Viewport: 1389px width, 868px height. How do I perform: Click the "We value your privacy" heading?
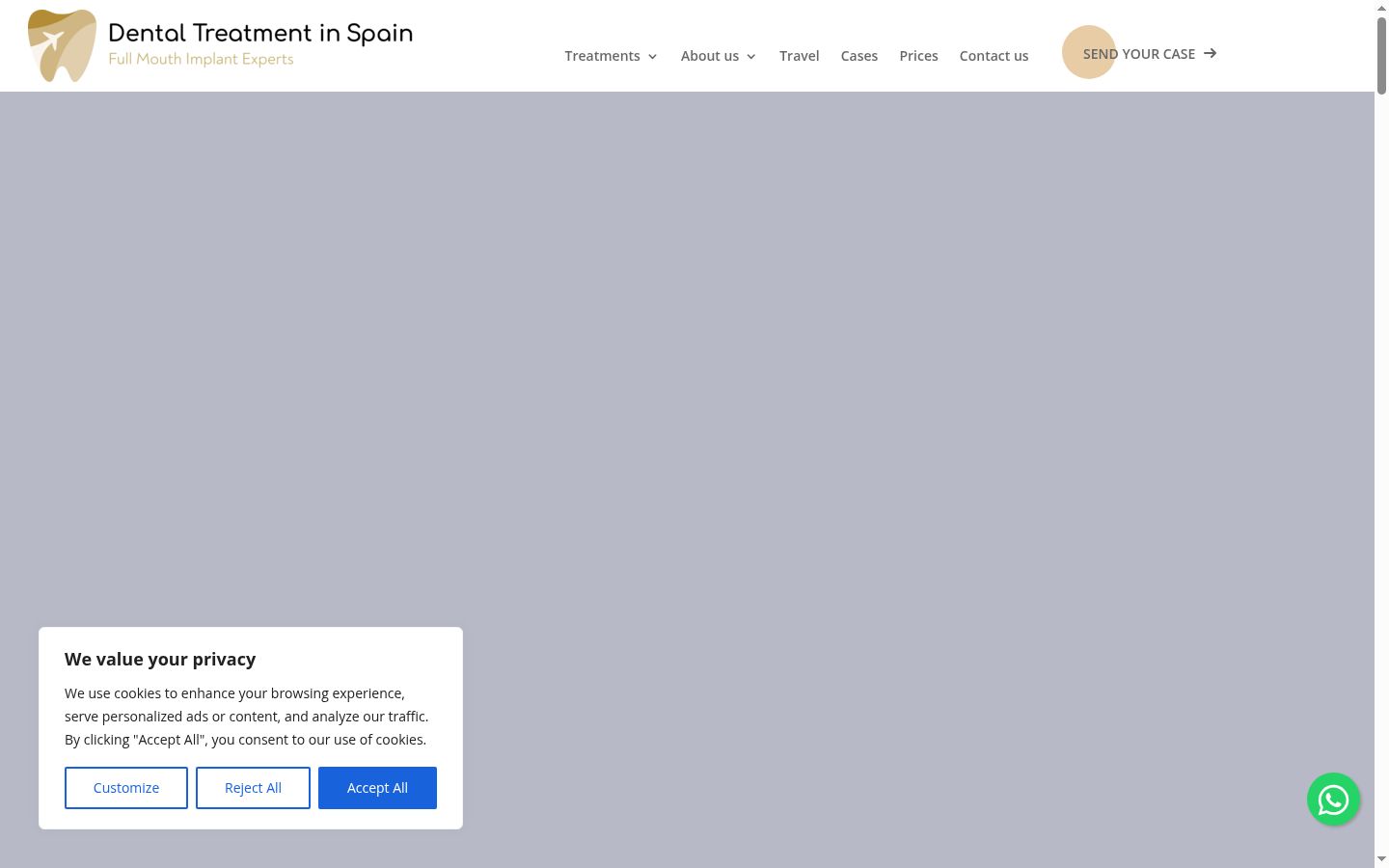point(160,659)
